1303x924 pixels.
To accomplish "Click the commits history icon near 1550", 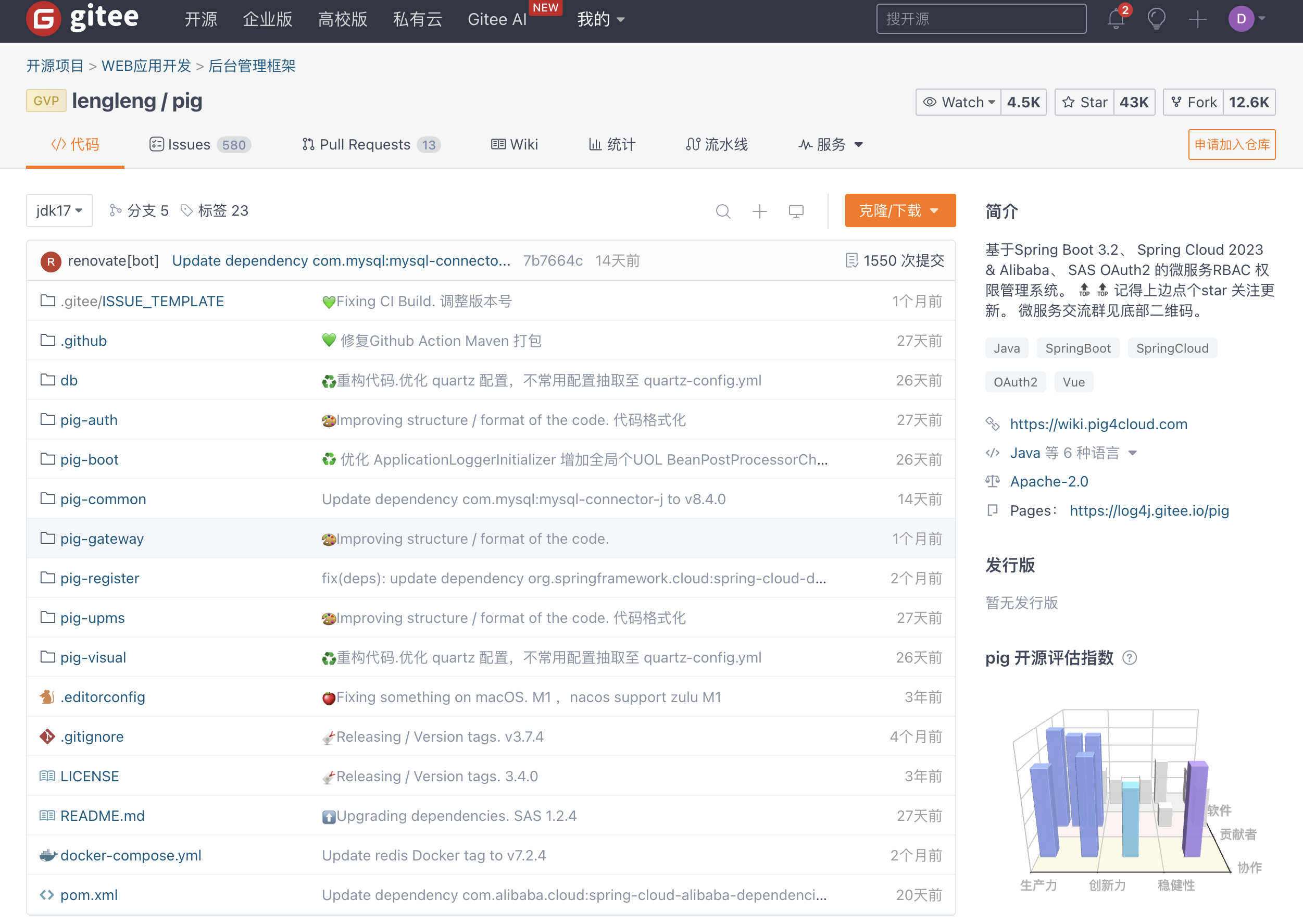I will pyautogui.click(x=851, y=260).
